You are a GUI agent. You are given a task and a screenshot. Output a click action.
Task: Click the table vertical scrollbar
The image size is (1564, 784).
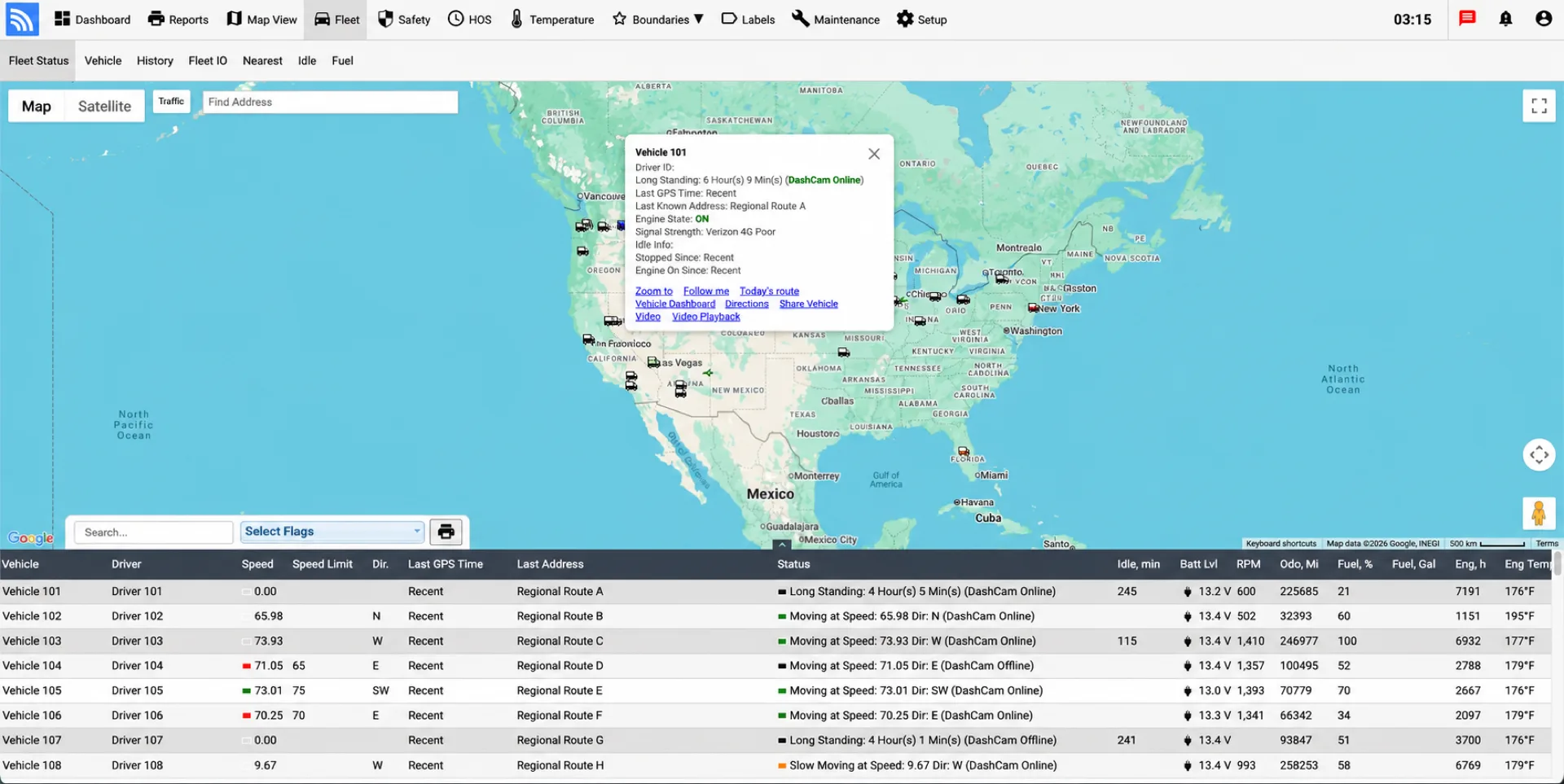point(1558,564)
